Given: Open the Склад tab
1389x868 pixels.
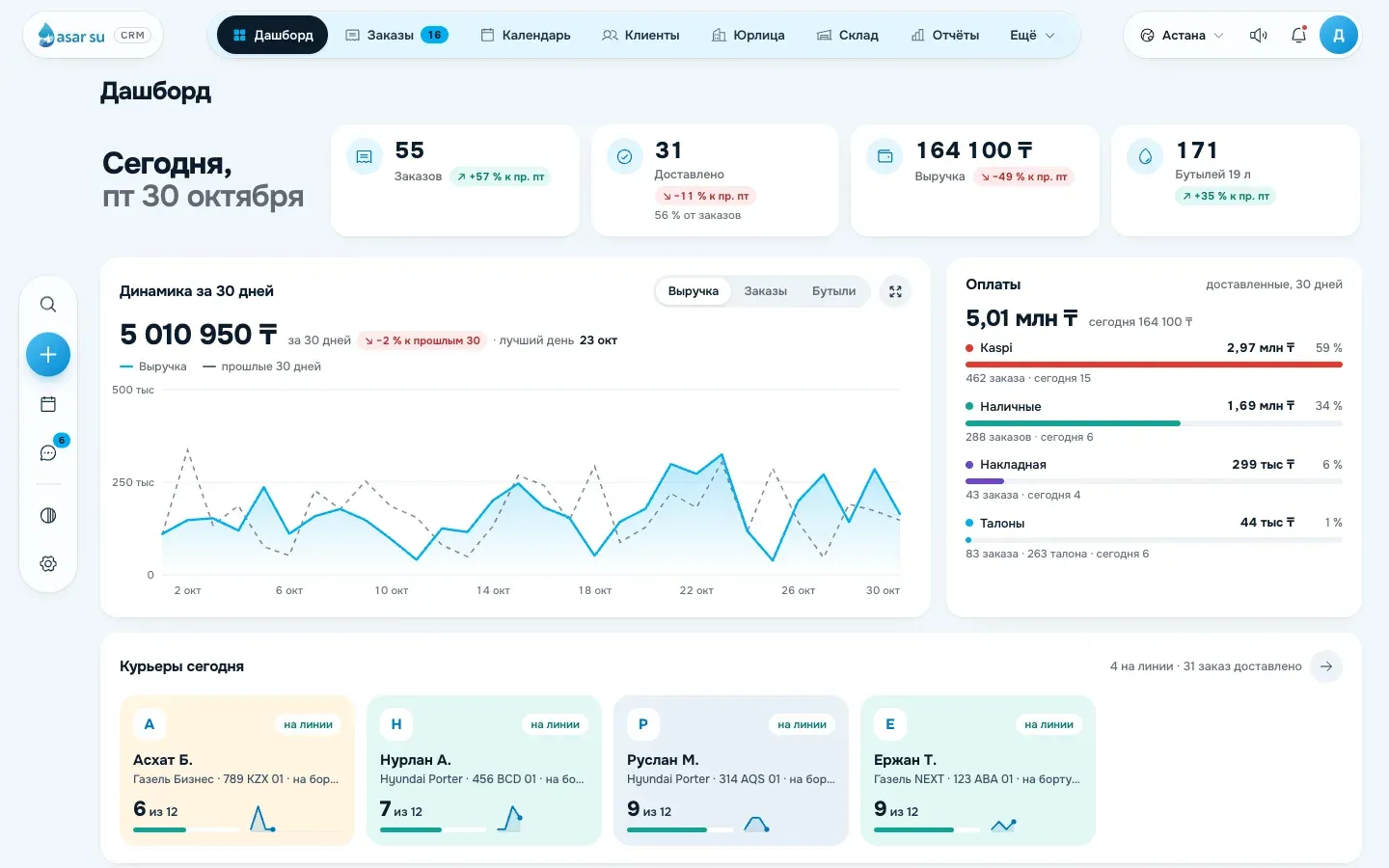Looking at the screenshot, I should click(847, 36).
